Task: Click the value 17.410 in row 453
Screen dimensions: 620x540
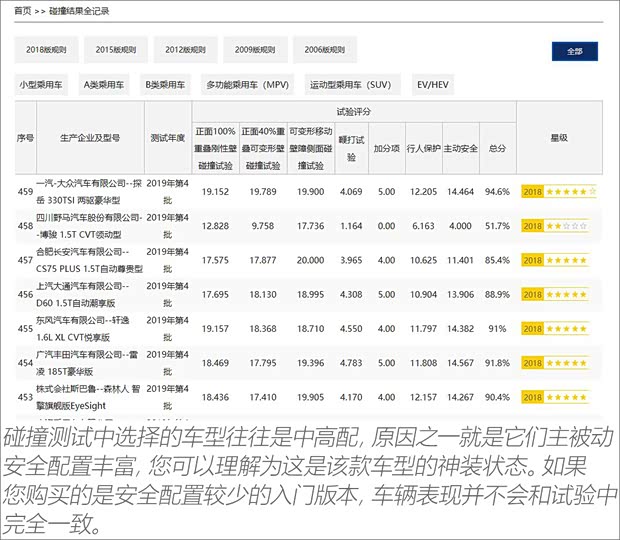Action: click(x=263, y=397)
